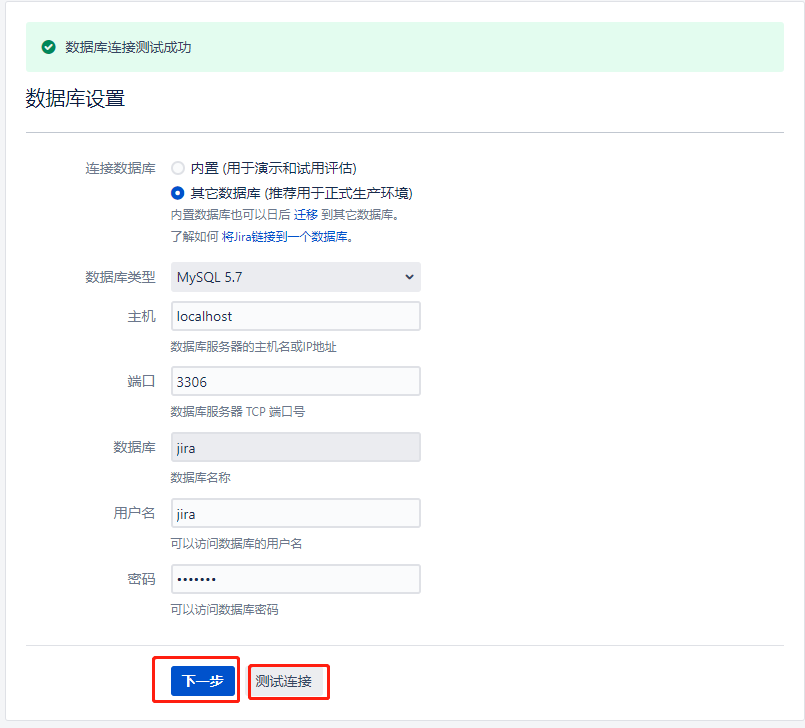
Task: Click the 端口 field label
Action: (141, 381)
